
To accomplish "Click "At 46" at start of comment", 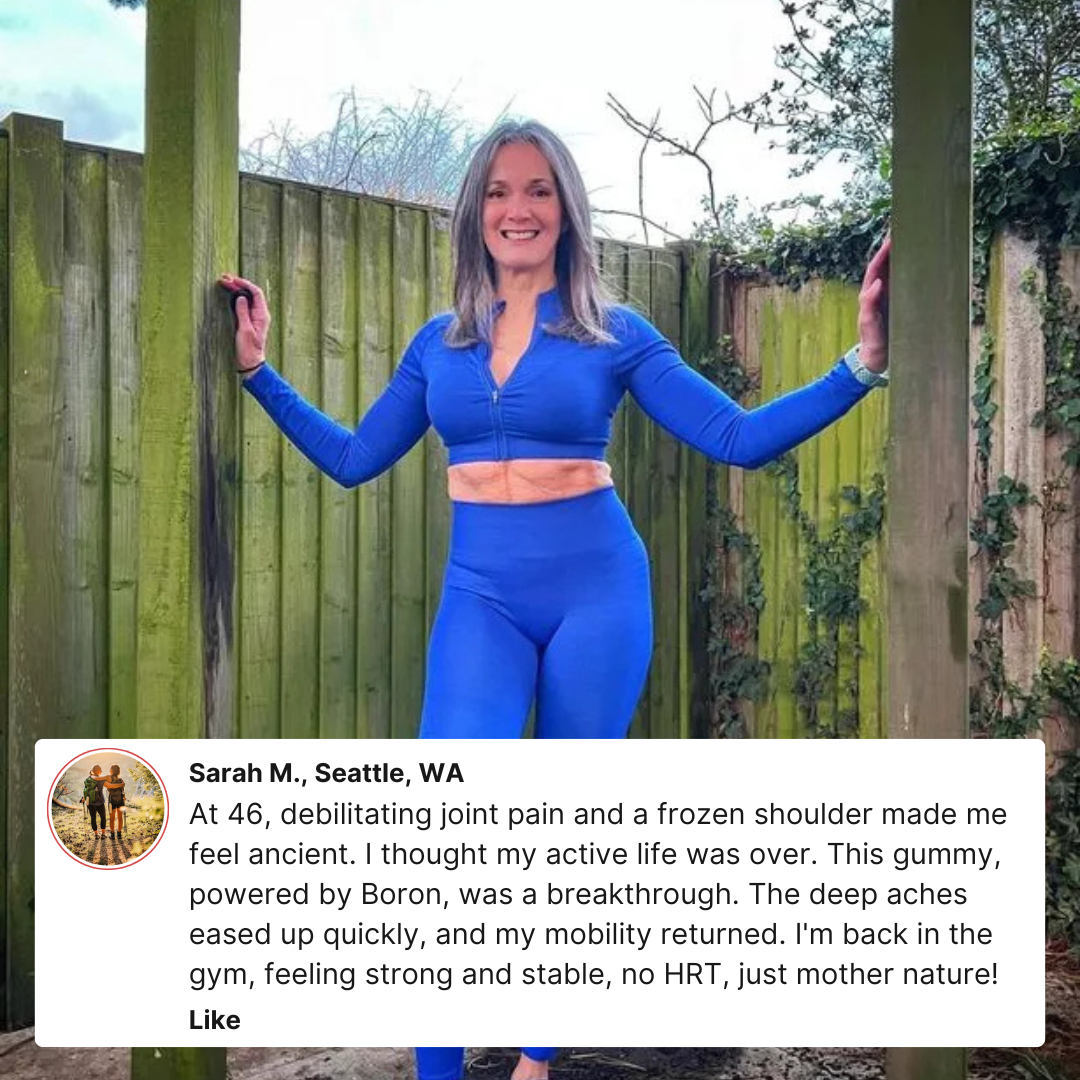I will click(225, 814).
